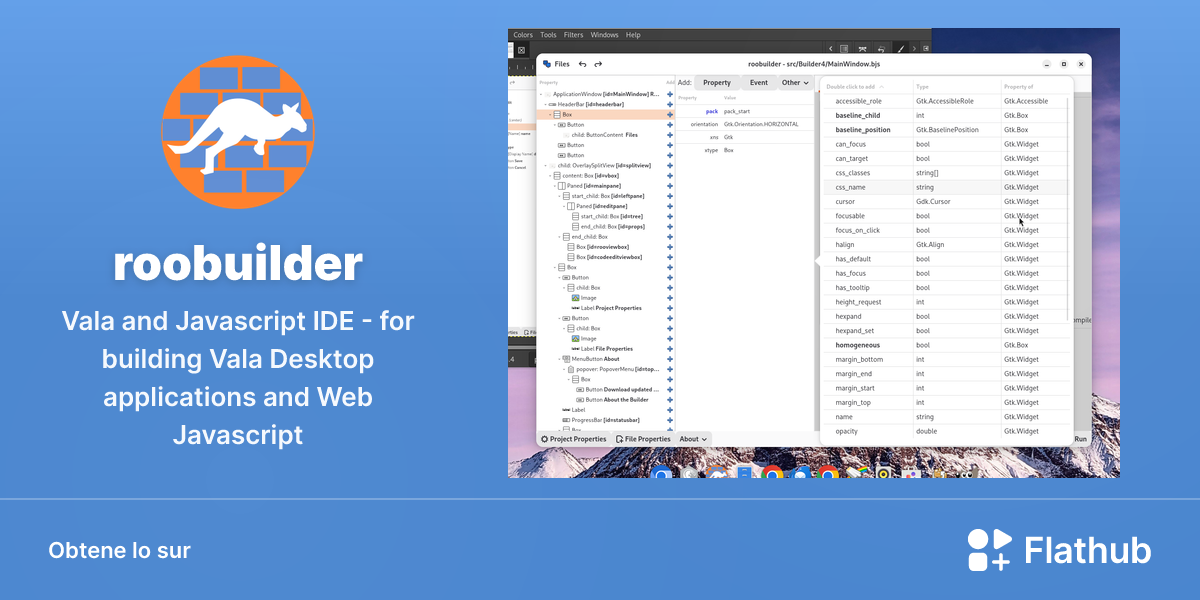Click the Property add button
Image resolution: width=1200 pixels, height=600 pixels.
(717, 83)
